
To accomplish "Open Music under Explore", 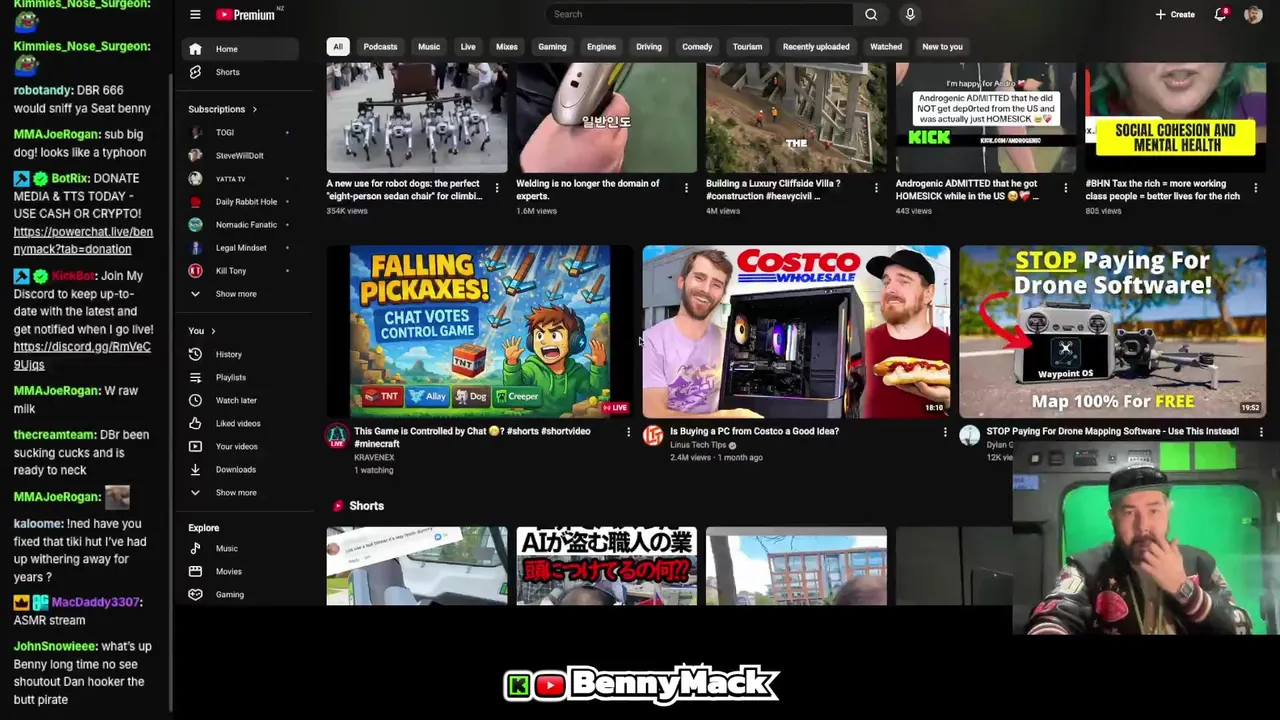I will pos(240,548).
